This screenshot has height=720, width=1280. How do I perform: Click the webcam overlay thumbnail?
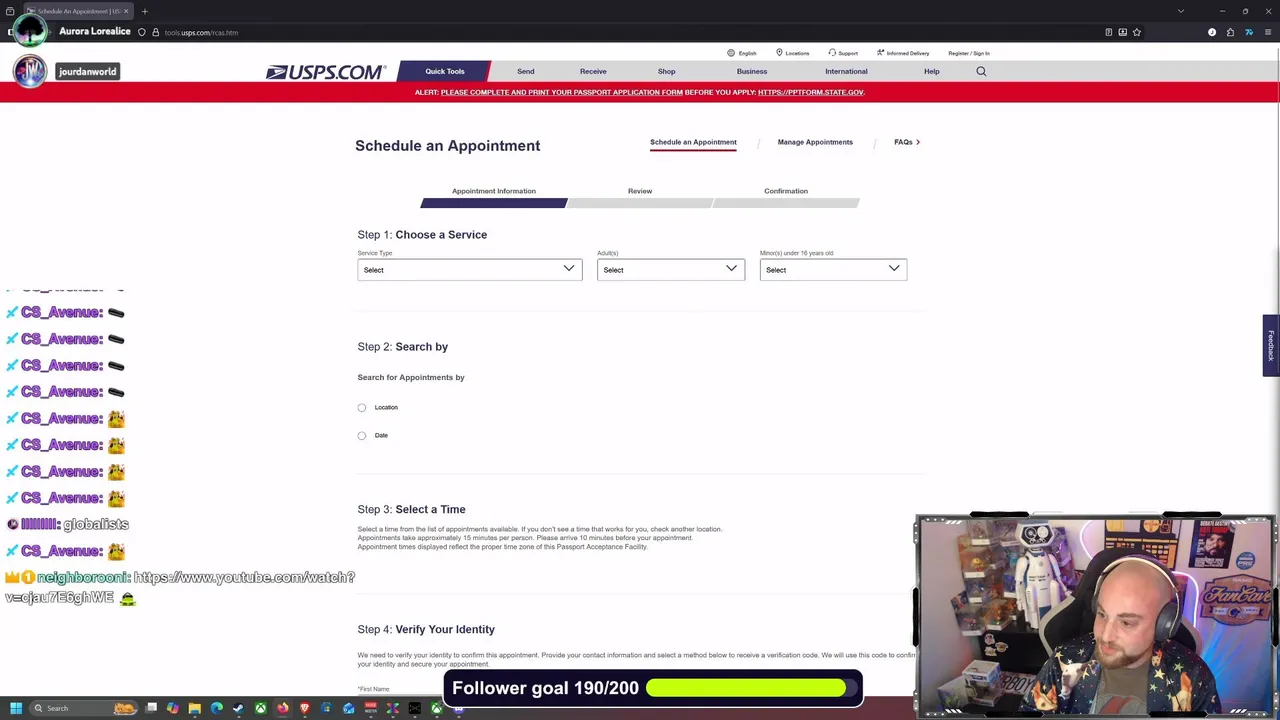coord(1096,615)
